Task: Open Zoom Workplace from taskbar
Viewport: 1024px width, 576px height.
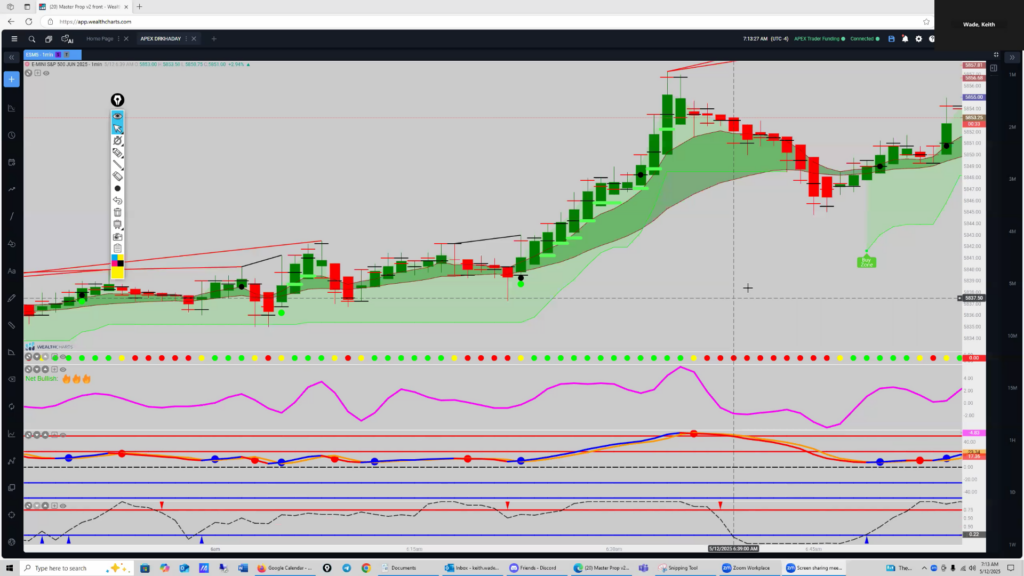Action: [x=746, y=568]
